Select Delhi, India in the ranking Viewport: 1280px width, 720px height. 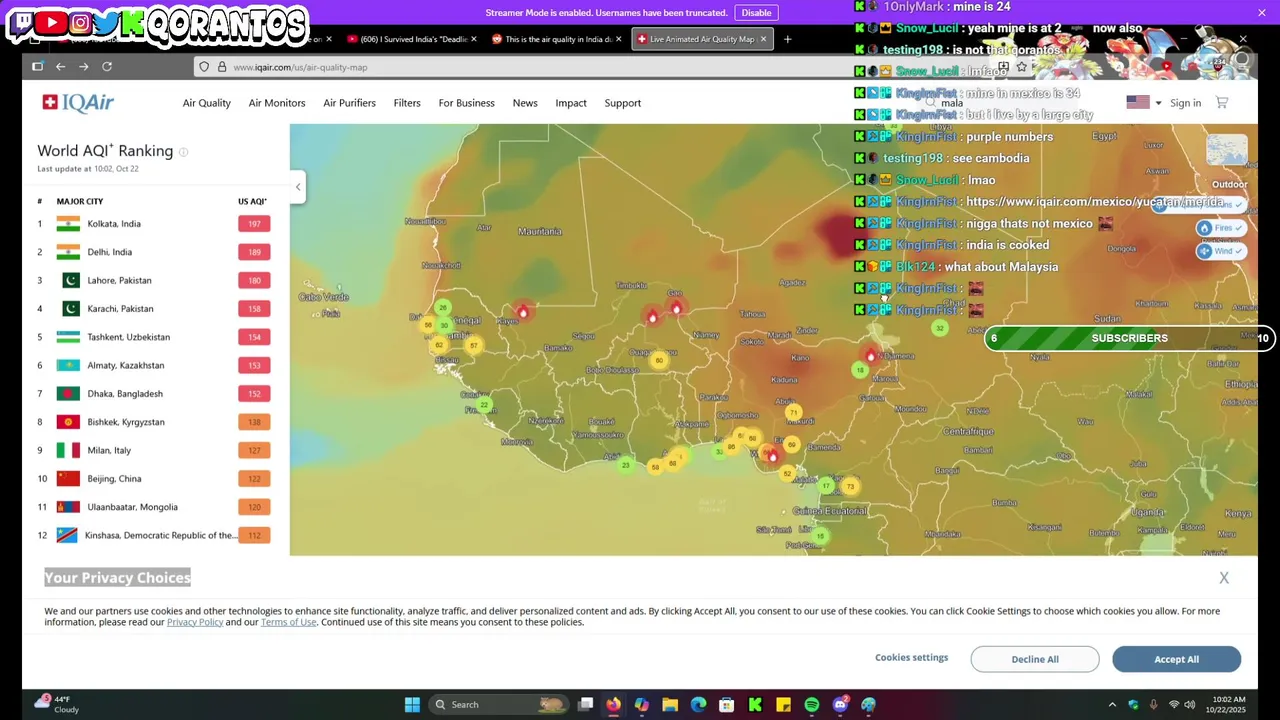coord(154,252)
